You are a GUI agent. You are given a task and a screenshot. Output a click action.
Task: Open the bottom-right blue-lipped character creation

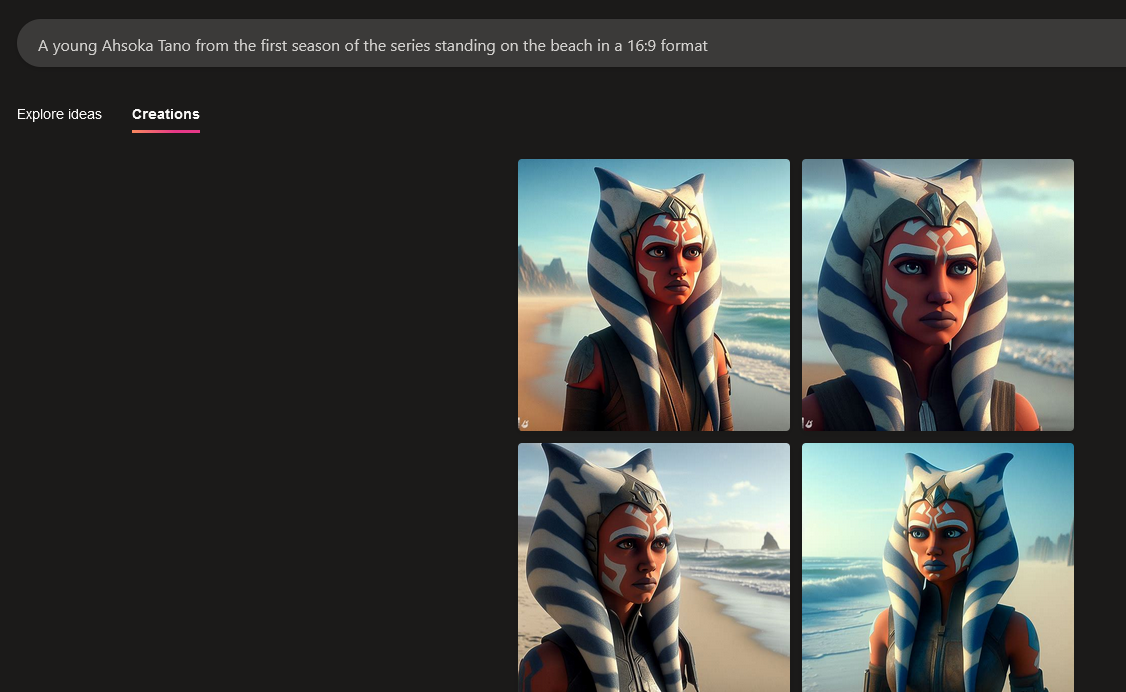(x=938, y=567)
